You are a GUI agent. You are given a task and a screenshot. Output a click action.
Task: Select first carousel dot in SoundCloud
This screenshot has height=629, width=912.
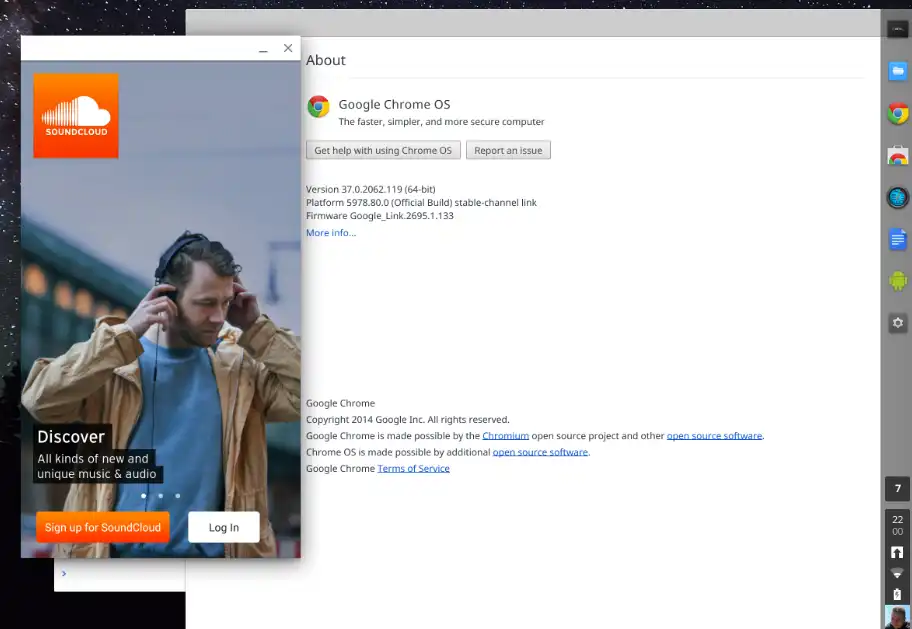coord(144,496)
